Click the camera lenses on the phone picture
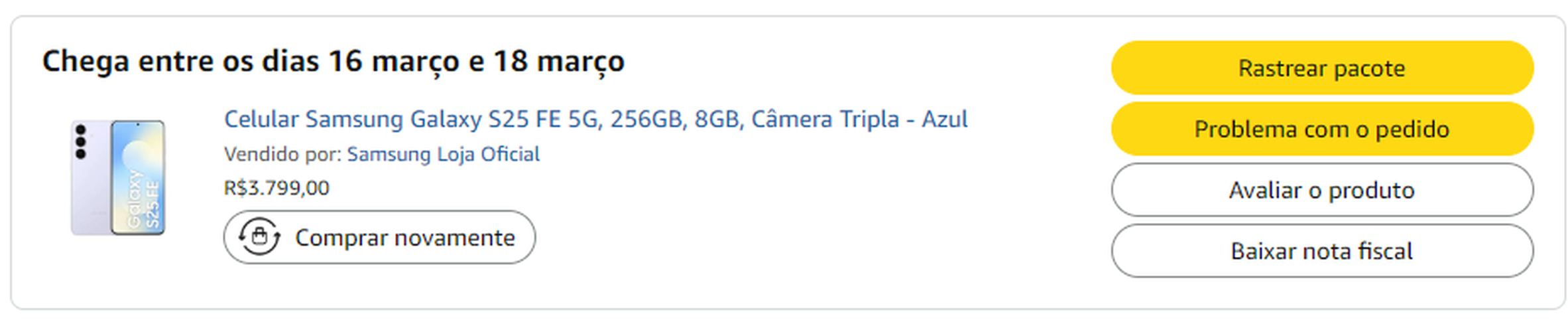 pyautogui.click(x=81, y=141)
